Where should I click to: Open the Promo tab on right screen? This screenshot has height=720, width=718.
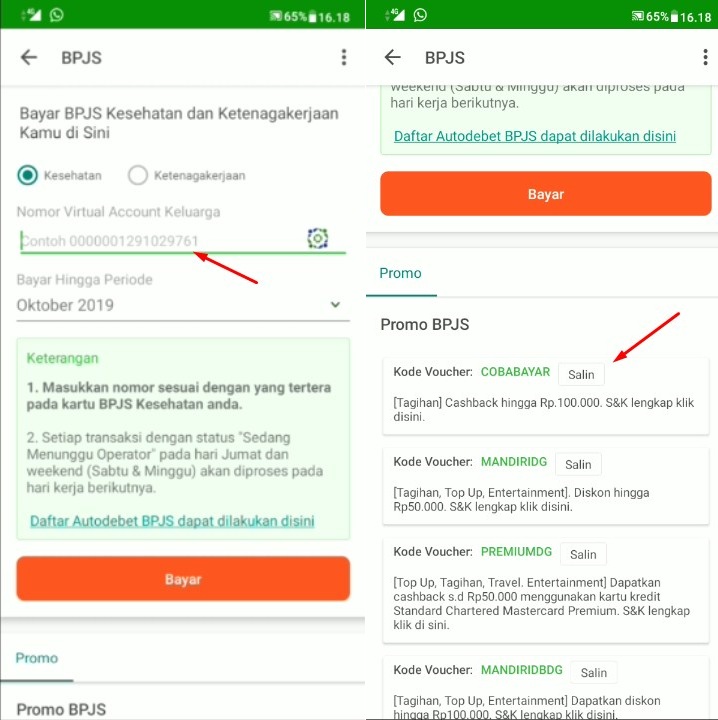pyautogui.click(x=400, y=273)
